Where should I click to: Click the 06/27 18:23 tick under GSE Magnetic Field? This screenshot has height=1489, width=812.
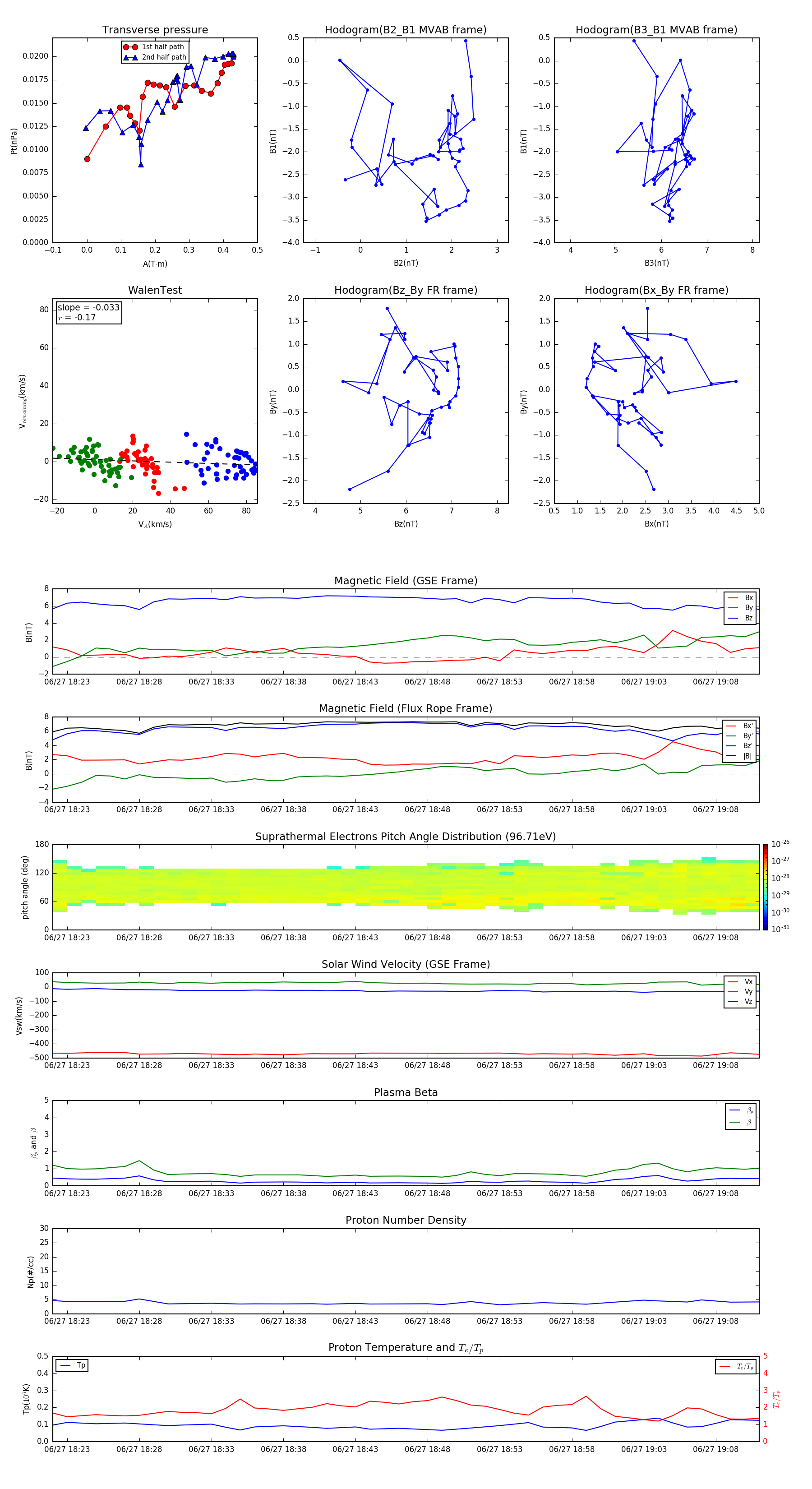67,682
